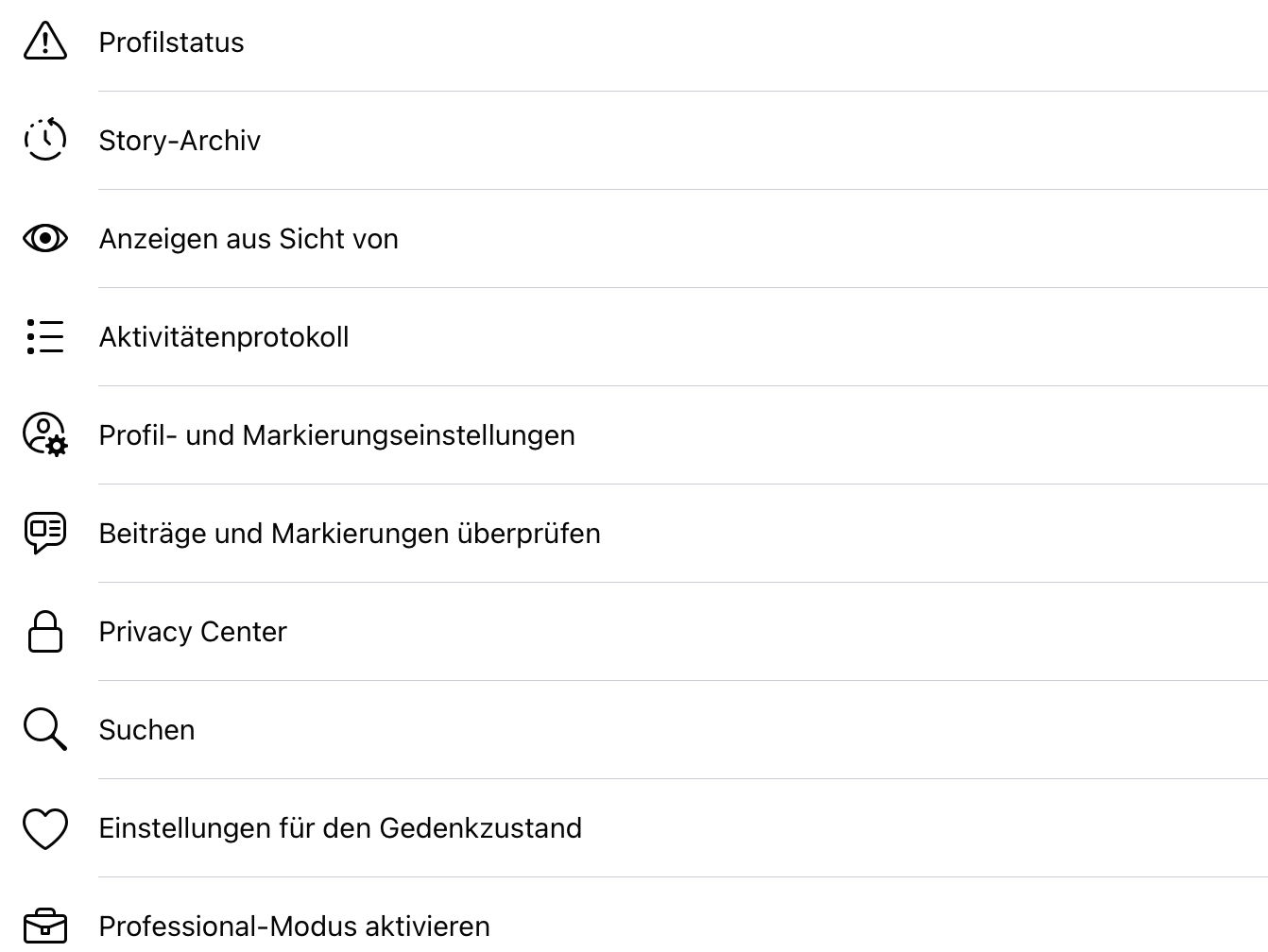The image size is (1268, 952).
Task: Click the magnifying glass Suchen icon
Action: (x=44, y=729)
